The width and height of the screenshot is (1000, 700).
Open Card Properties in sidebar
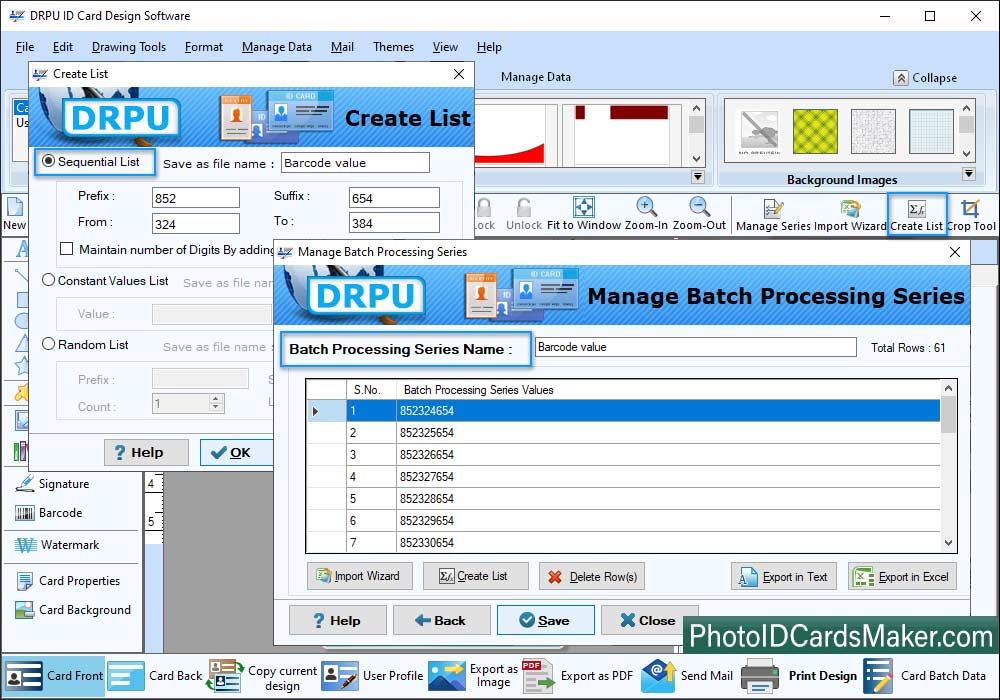click(x=68, y=581)
